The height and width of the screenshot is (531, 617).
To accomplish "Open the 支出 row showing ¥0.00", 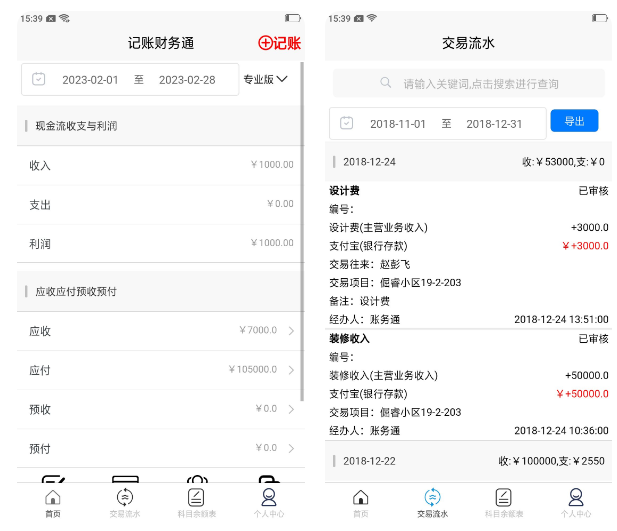I will pyautogui.click(x=161, y=205).
